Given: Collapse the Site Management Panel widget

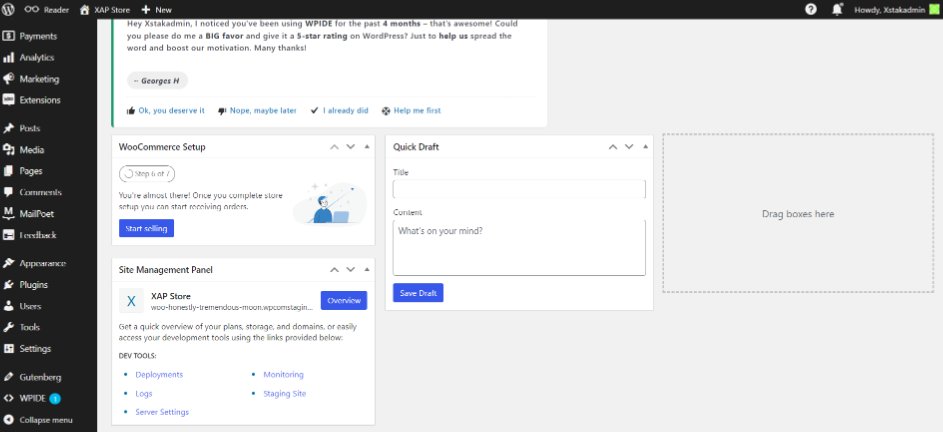Looking at the screenshot, I should pyautogui.click(x=367, y=270).
